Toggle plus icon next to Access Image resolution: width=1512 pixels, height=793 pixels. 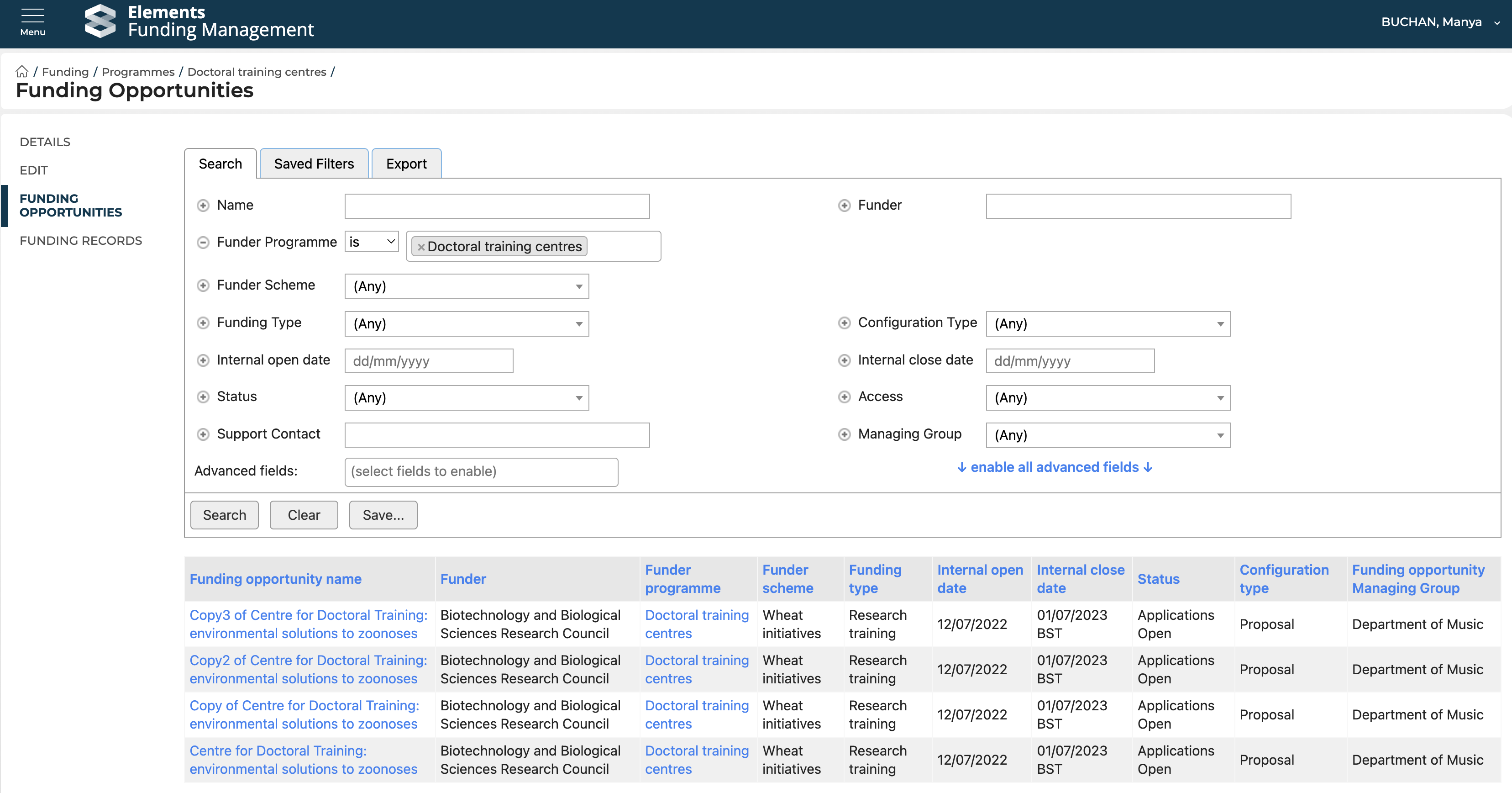point(844,397)
